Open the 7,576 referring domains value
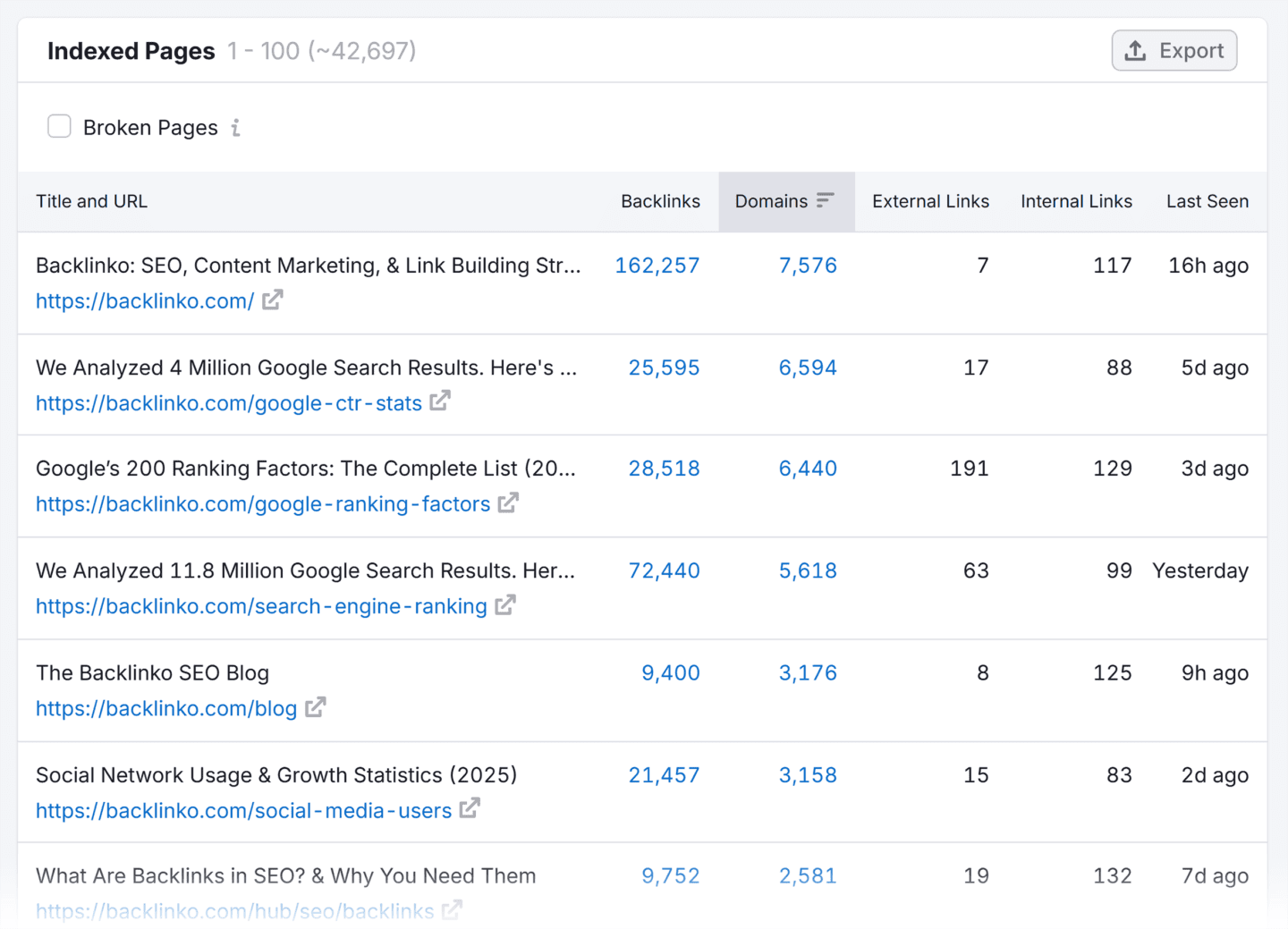 tap(808, 266)
